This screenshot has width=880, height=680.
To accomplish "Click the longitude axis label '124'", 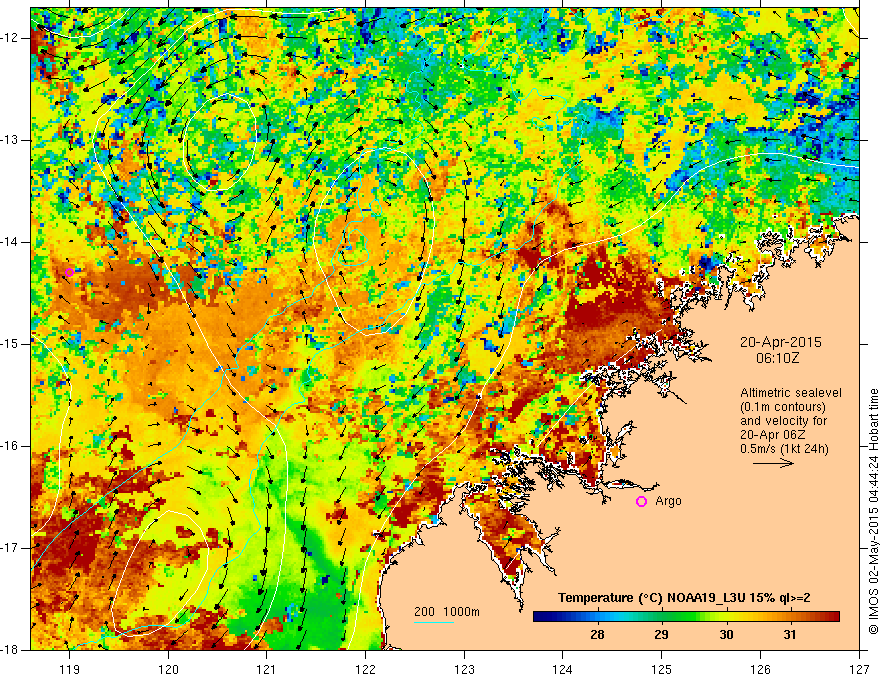I will click(563, 669).
